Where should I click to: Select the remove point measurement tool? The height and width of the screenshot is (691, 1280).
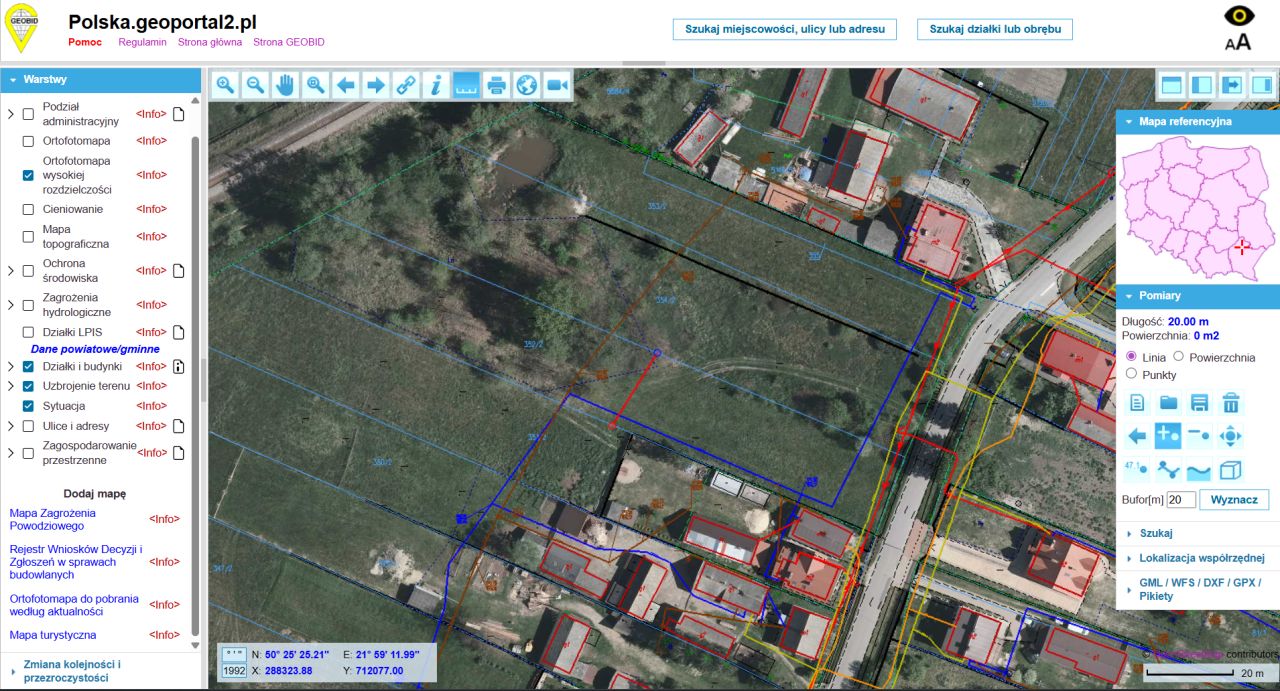click(x=1199, y=436)
